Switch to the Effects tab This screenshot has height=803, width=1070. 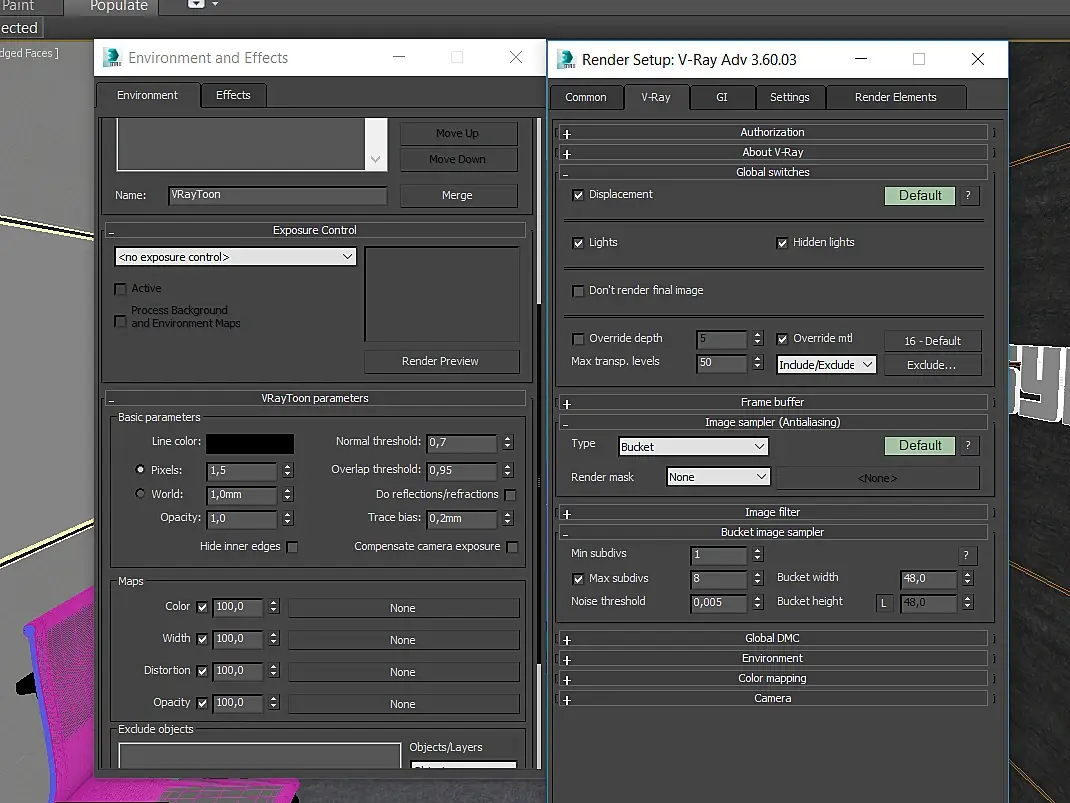(233, 95)
